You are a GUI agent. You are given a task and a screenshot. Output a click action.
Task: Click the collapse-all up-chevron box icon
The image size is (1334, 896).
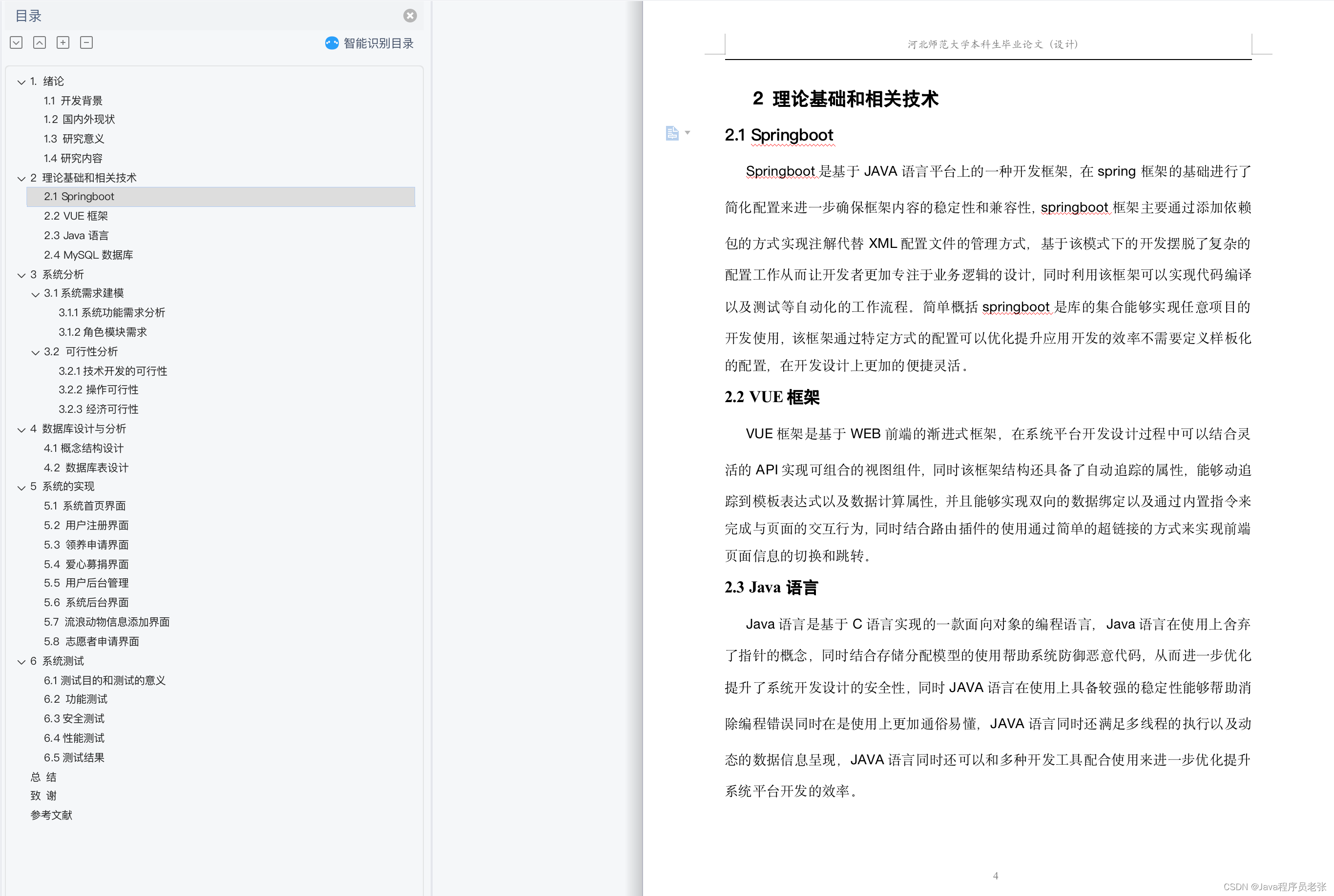(40, 43)
